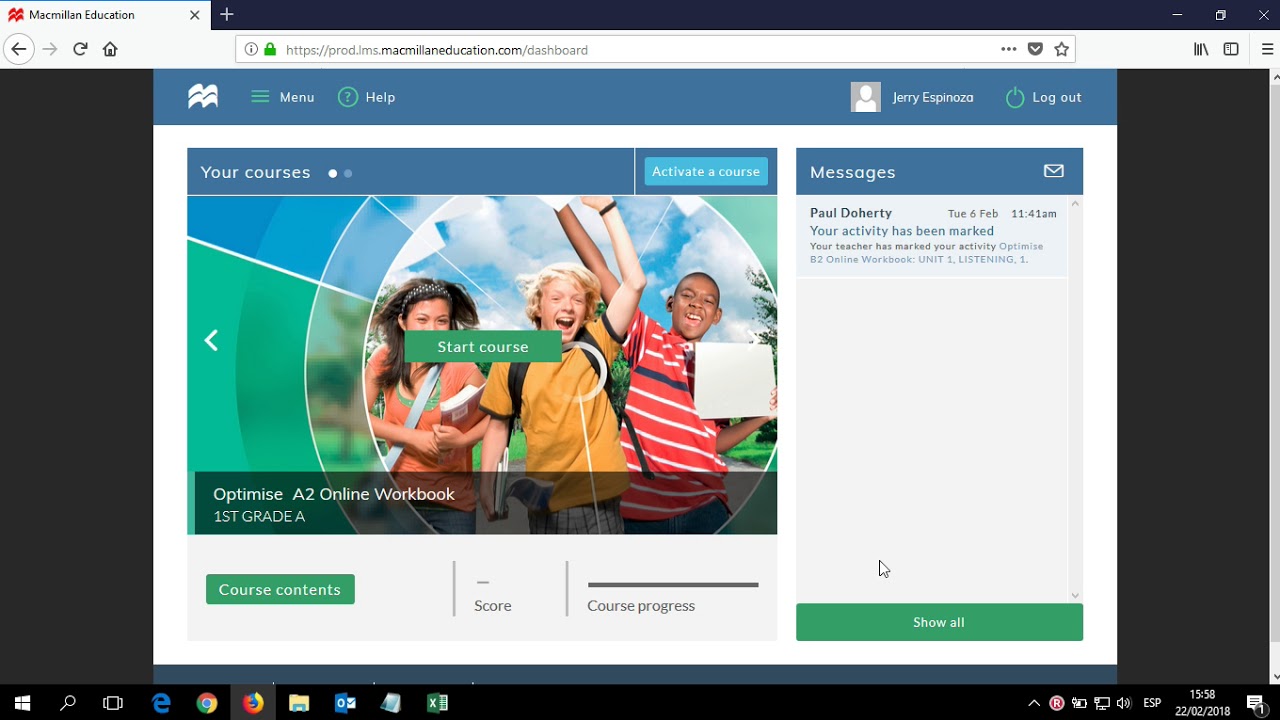Click browser Forward button
Viewport: 1280px width, 720px height.
coord(50,49)
